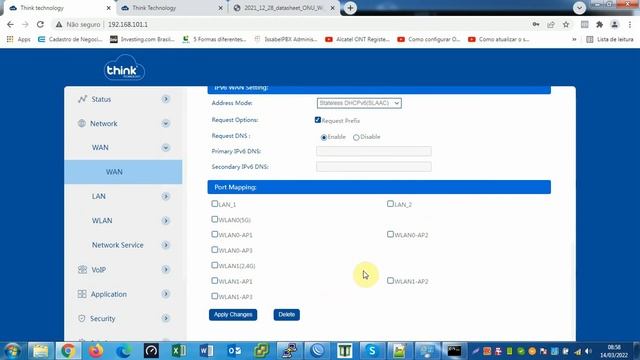Click the Apply Changes button
640x360 pixels.
point(233,315)
